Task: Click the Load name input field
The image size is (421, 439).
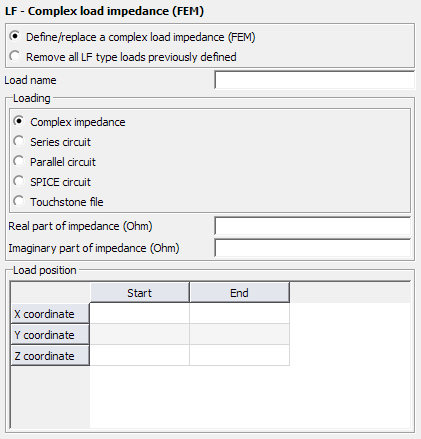Action: tap(314, 80)
